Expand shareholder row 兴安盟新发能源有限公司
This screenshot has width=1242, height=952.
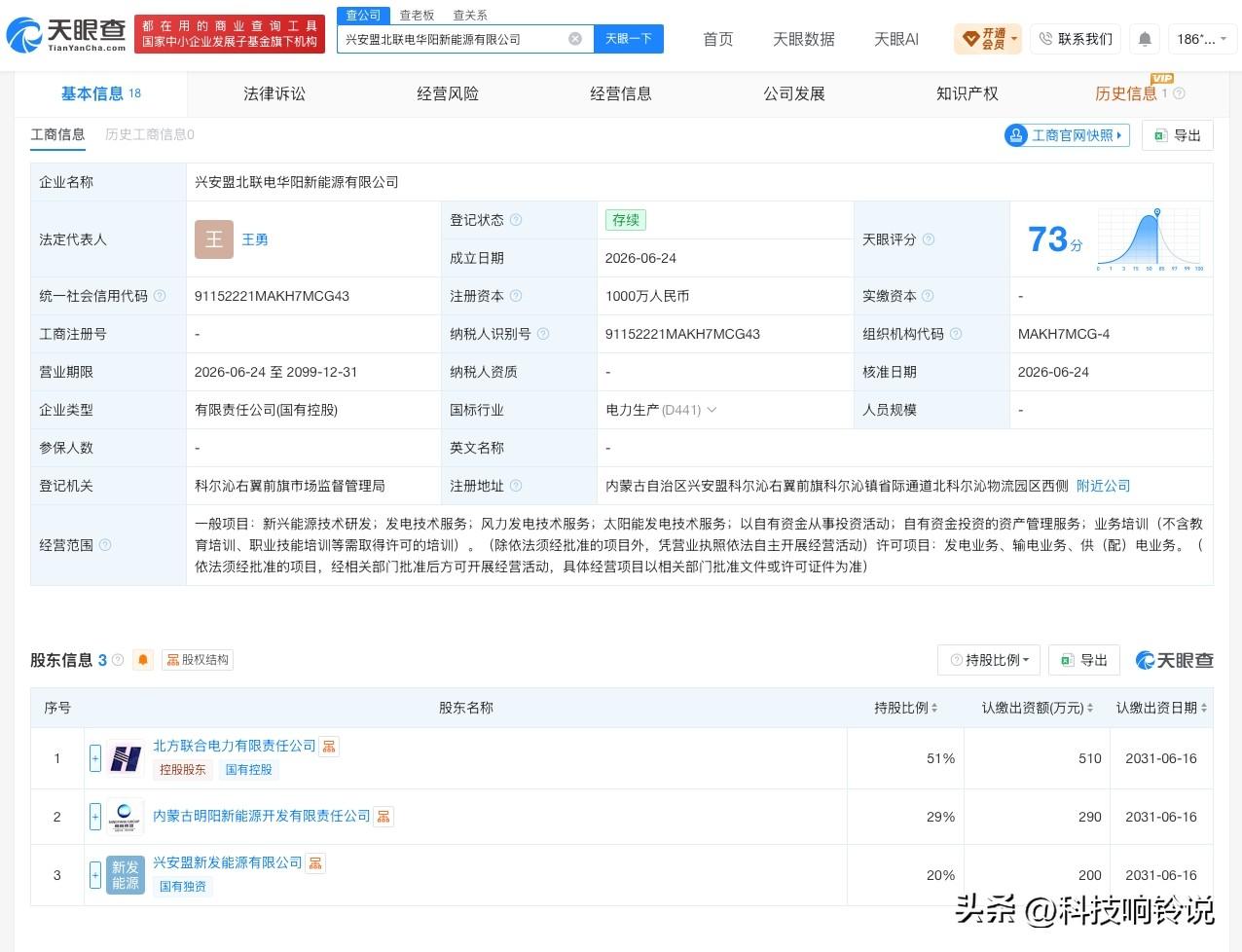95,875
